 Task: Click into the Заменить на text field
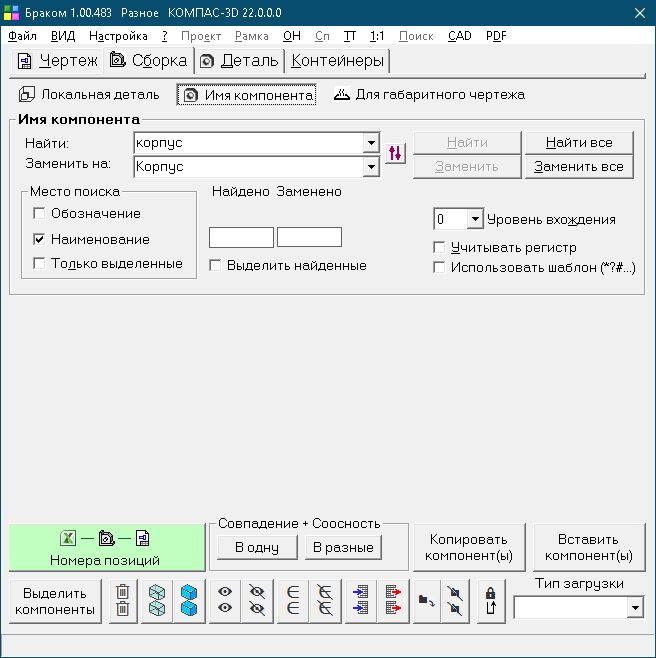248,167
